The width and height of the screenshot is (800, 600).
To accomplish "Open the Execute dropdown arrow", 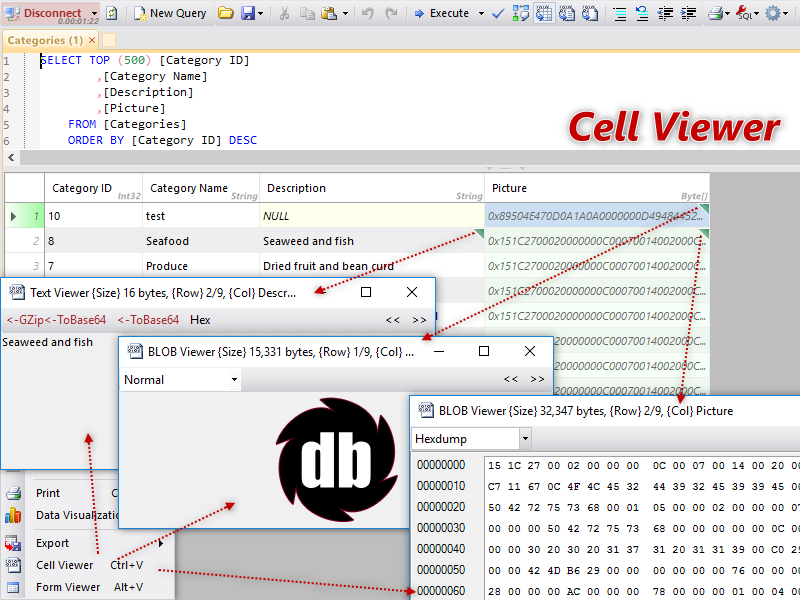I will [x=481, y=14].
